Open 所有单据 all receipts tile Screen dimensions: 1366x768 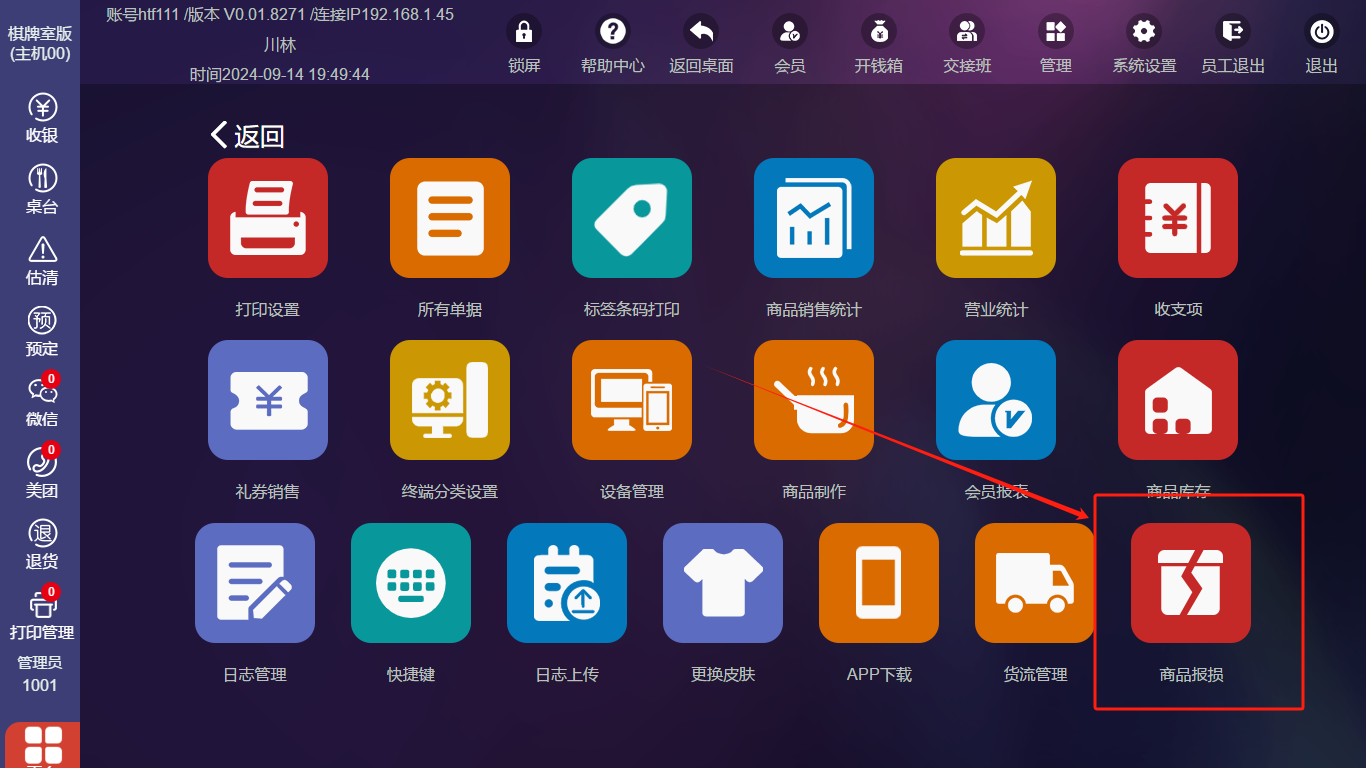tap(450, 218)
